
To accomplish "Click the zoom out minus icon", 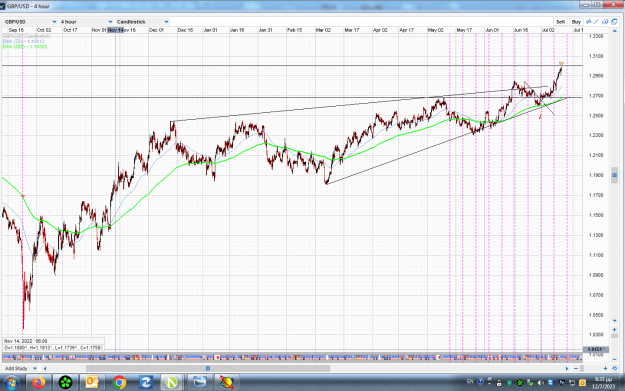I will click(x=576, y=369).
